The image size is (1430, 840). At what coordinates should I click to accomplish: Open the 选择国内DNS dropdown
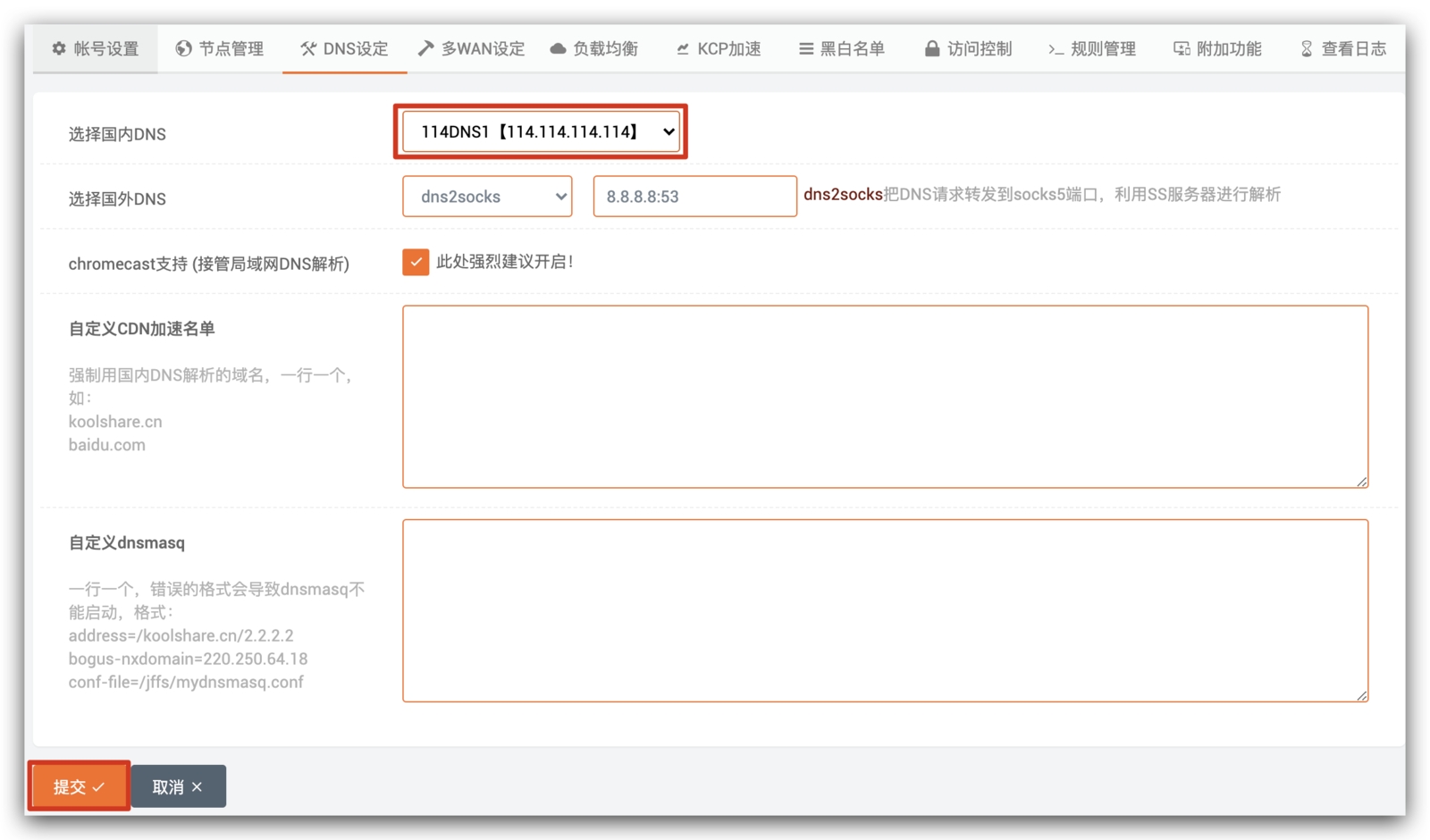[x=540, y=132]
